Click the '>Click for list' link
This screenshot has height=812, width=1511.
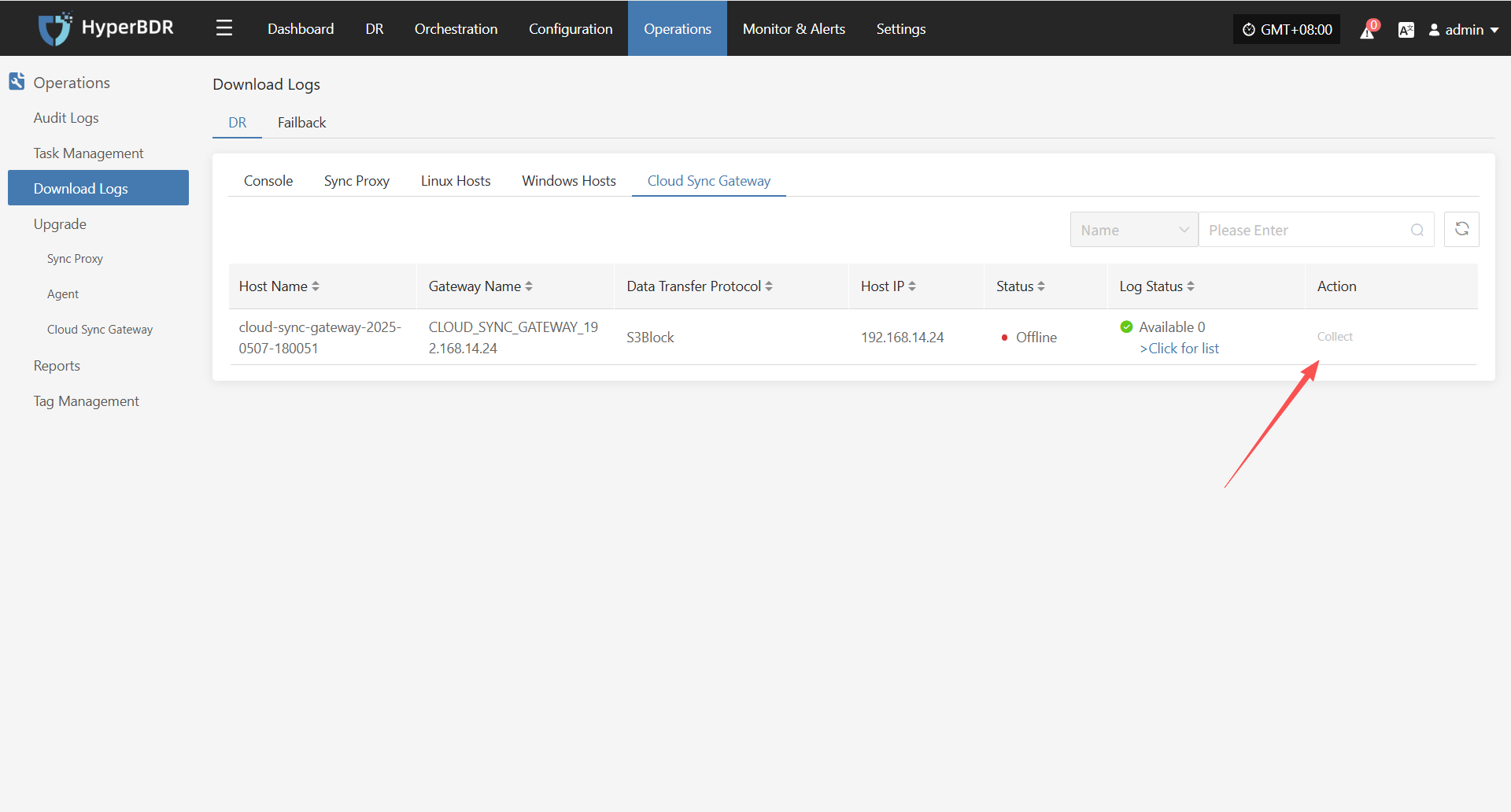[1179, 349]
